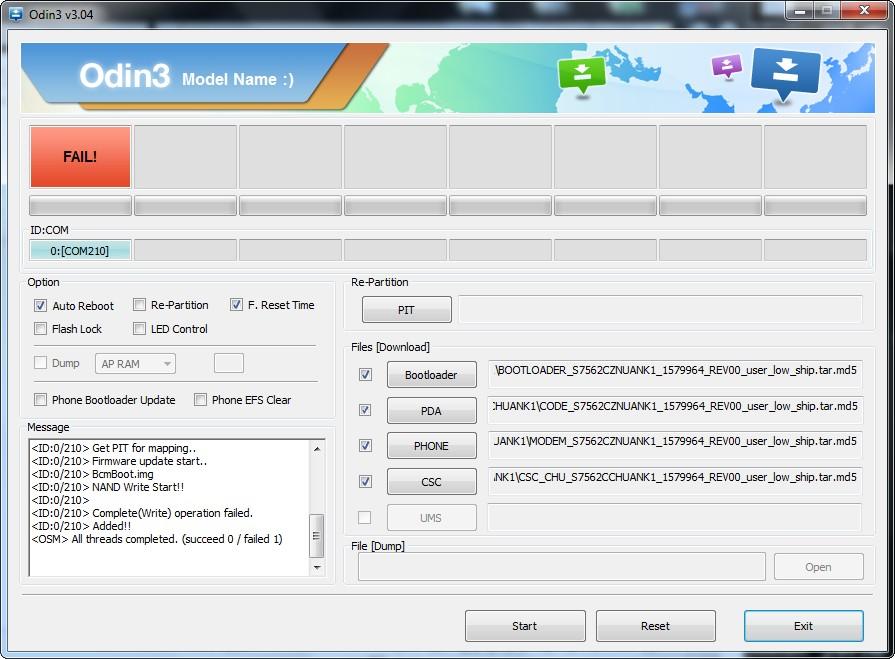Enable the Re-Partition checkbox
Image resolution: width=895 pixels, height=659 pixels.
(x=139, y=305)
